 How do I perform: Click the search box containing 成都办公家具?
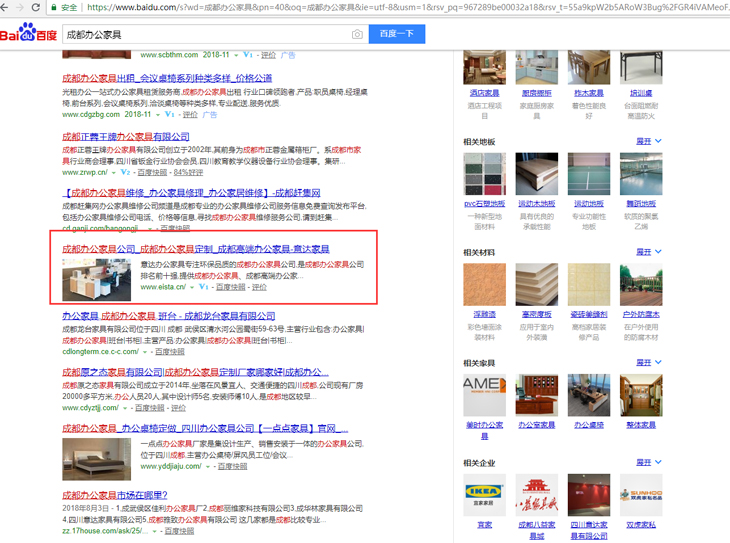[x=200, y=35]
